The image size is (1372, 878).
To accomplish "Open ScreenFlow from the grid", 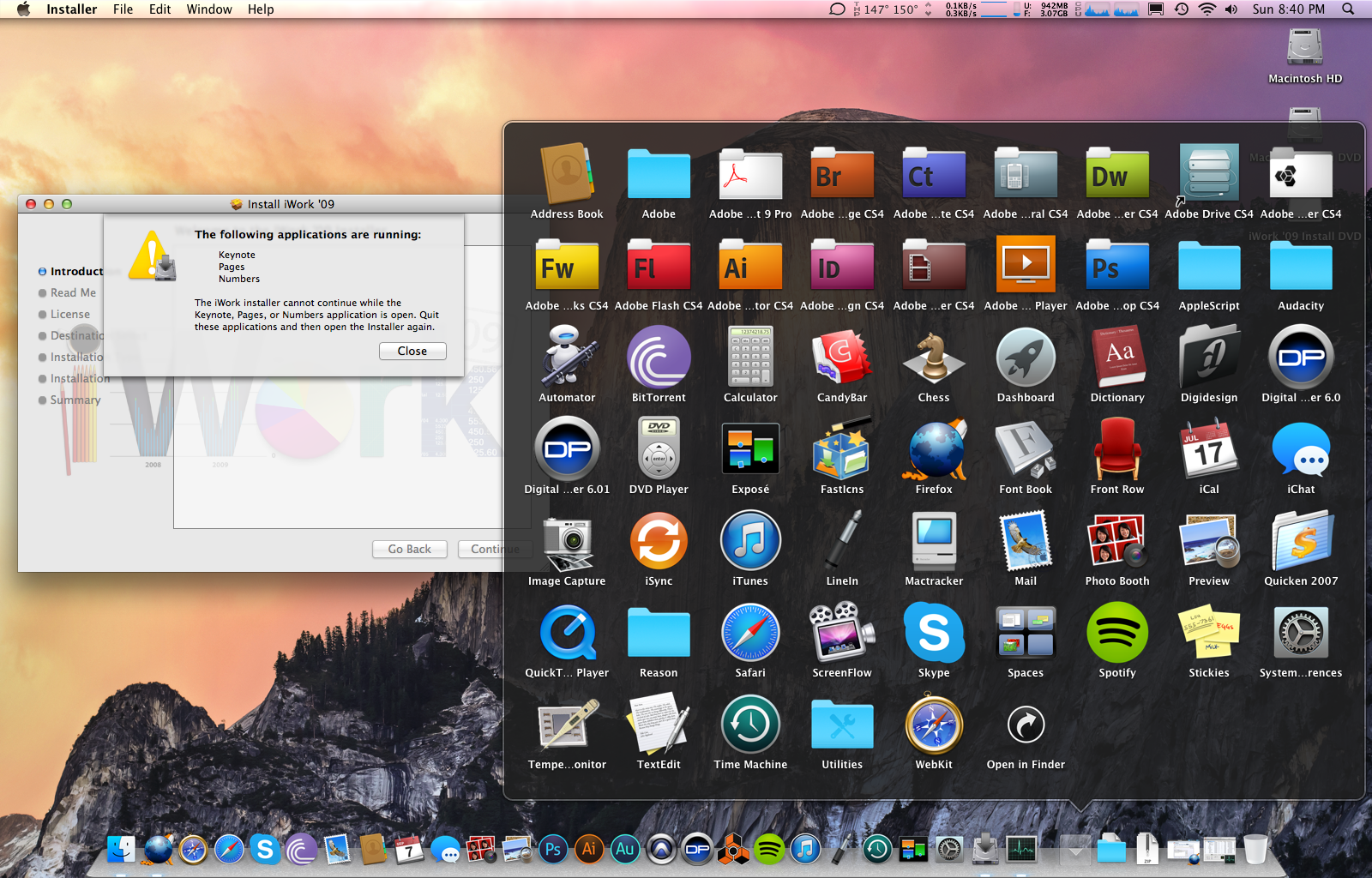I will click(x=842, y=632).
